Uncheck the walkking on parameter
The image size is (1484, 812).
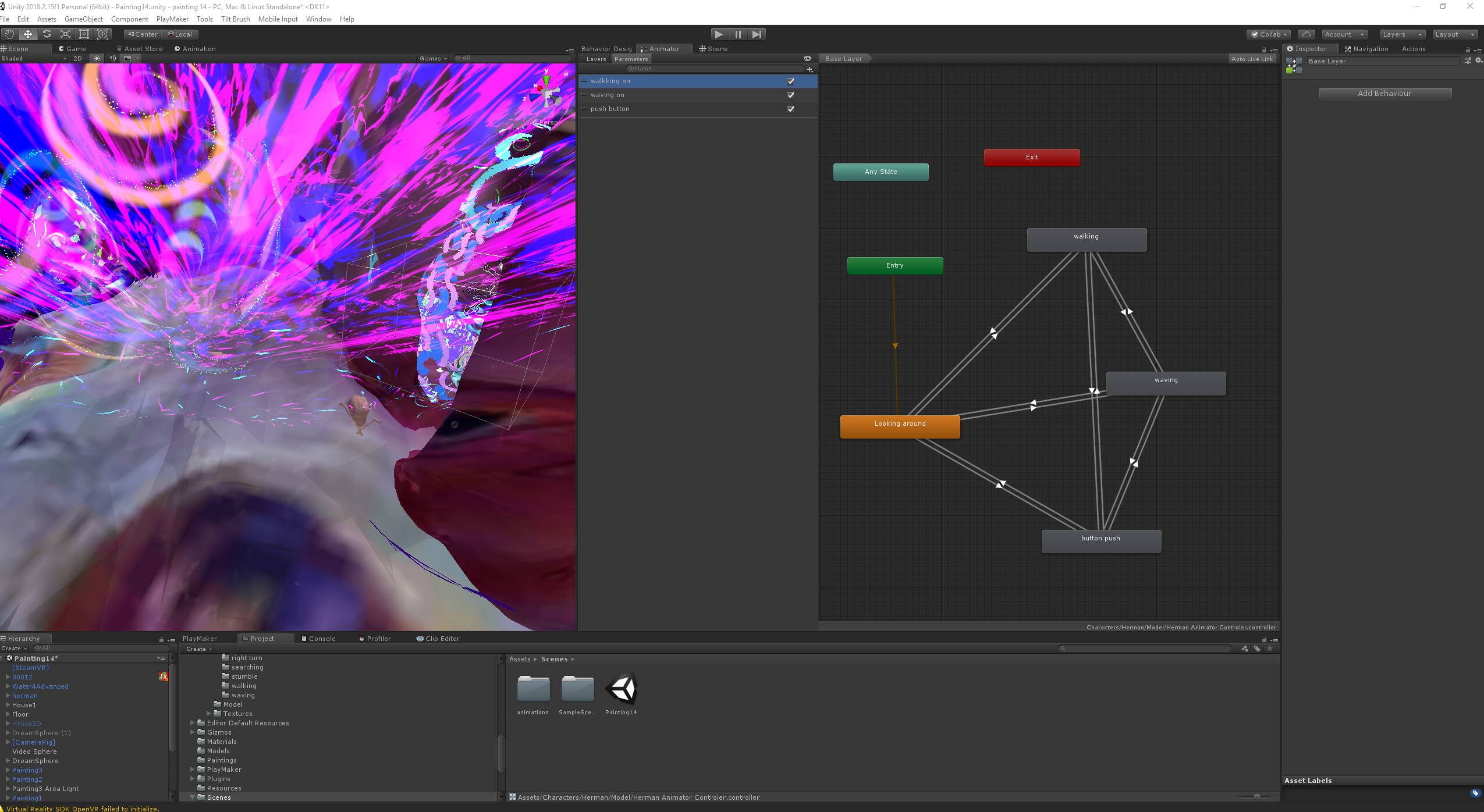(x=790, y=81)
